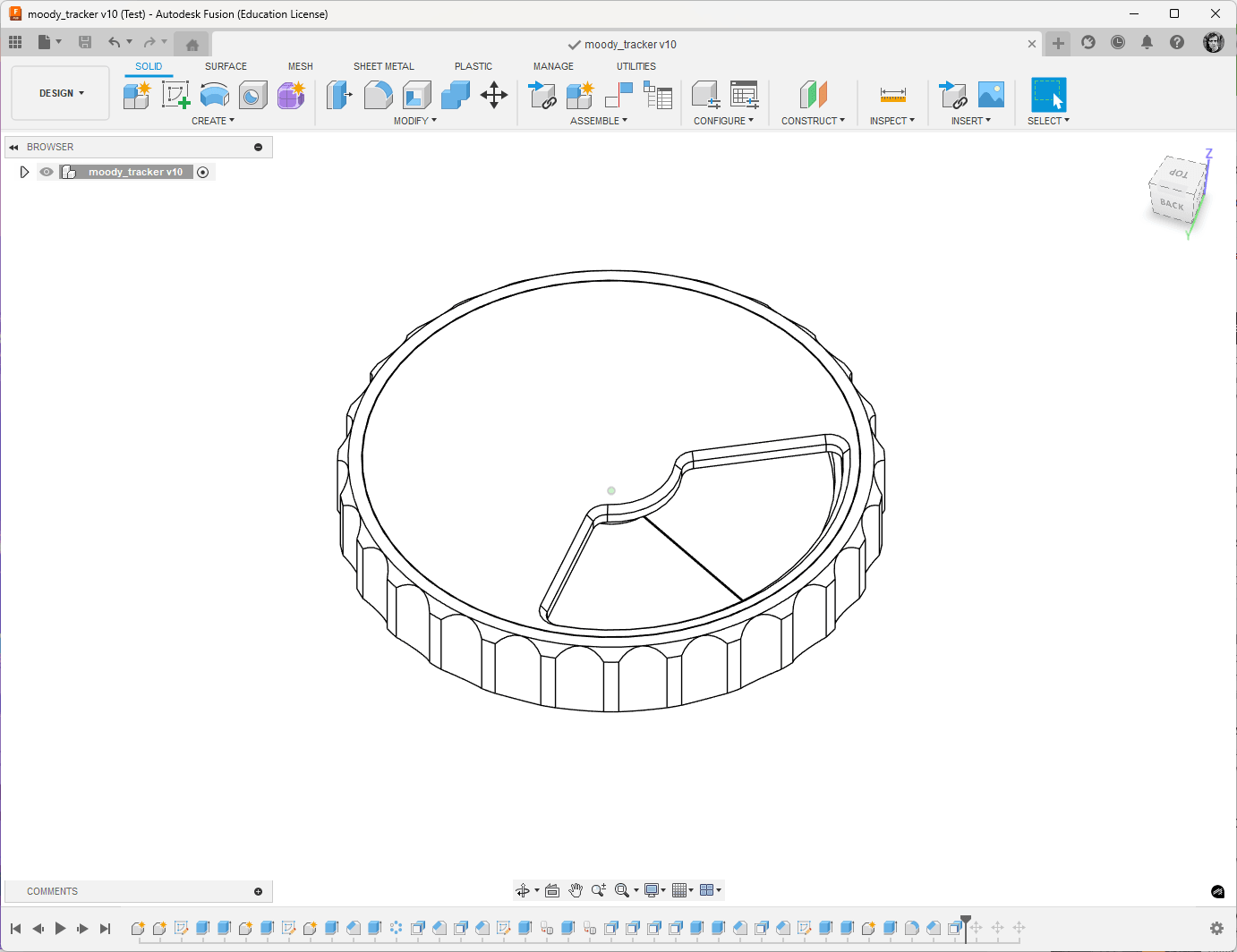
Task: Activate the moody_tracker v10 component radio button
Action: click(x=203, y=172)
